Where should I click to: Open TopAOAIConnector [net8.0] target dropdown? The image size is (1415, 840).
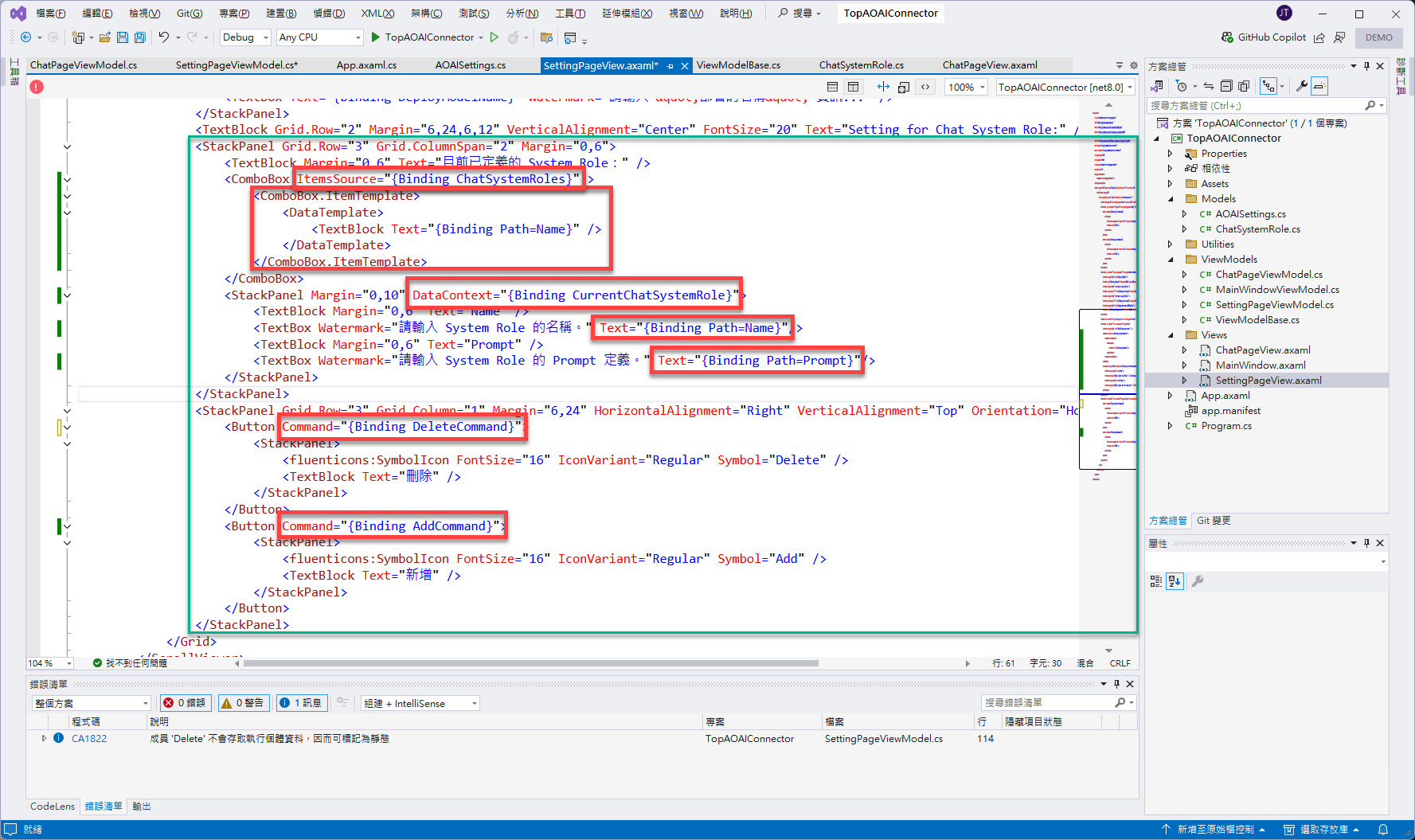coord(1065,87)
